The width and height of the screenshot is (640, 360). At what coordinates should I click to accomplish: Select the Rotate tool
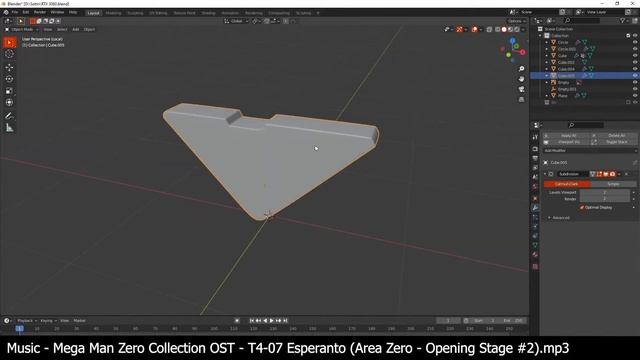click(9, 79)
